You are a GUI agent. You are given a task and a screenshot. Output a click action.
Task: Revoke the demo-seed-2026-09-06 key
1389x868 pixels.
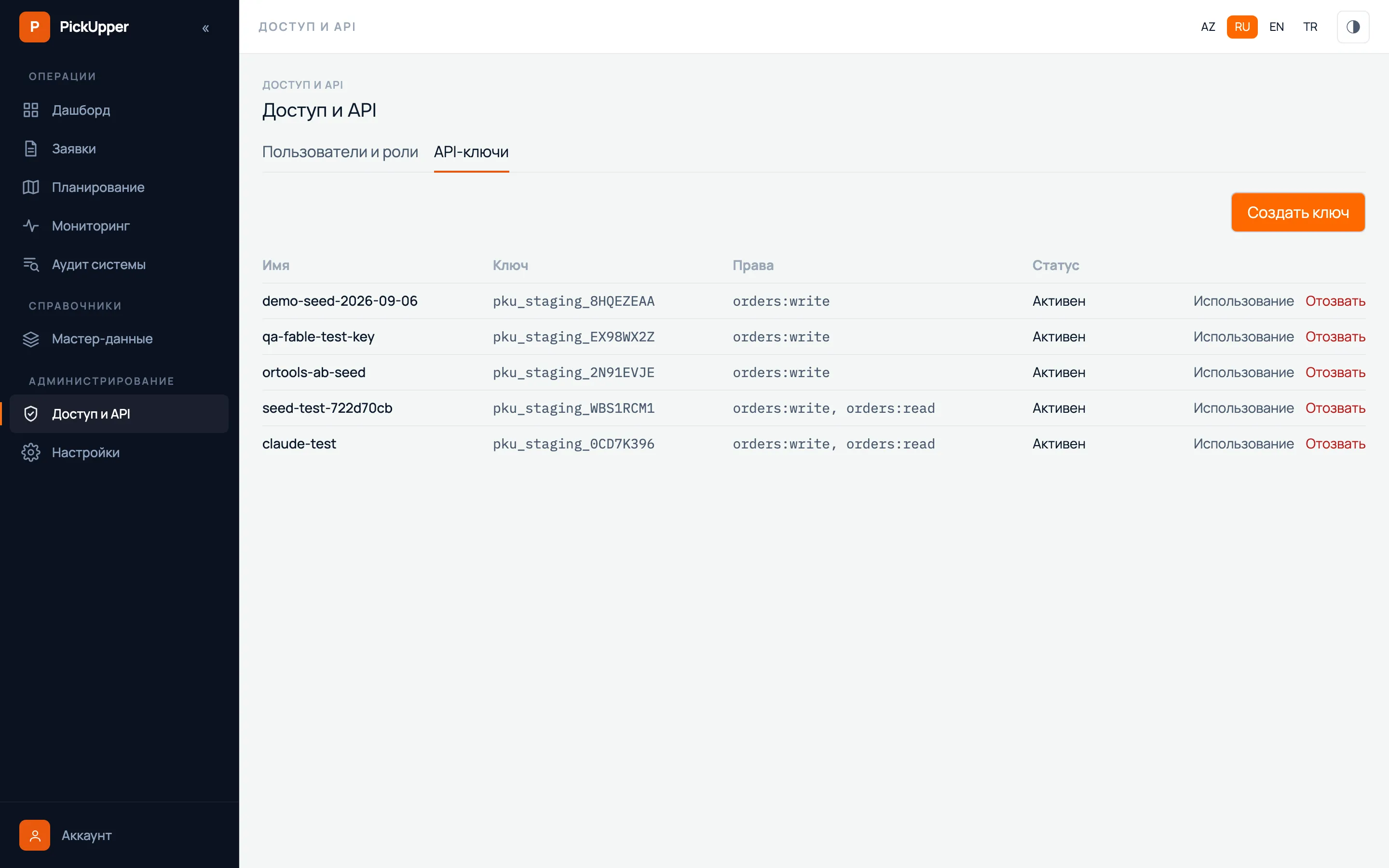tap(1335, 301)
